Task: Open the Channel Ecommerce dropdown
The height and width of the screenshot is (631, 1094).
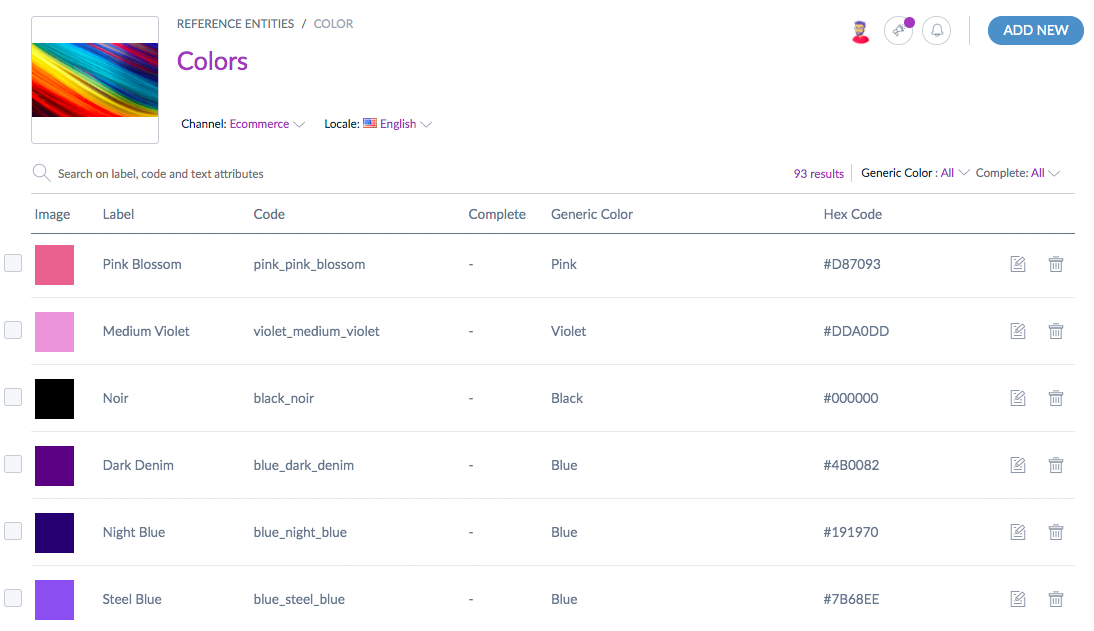Action: click(267, 124)
